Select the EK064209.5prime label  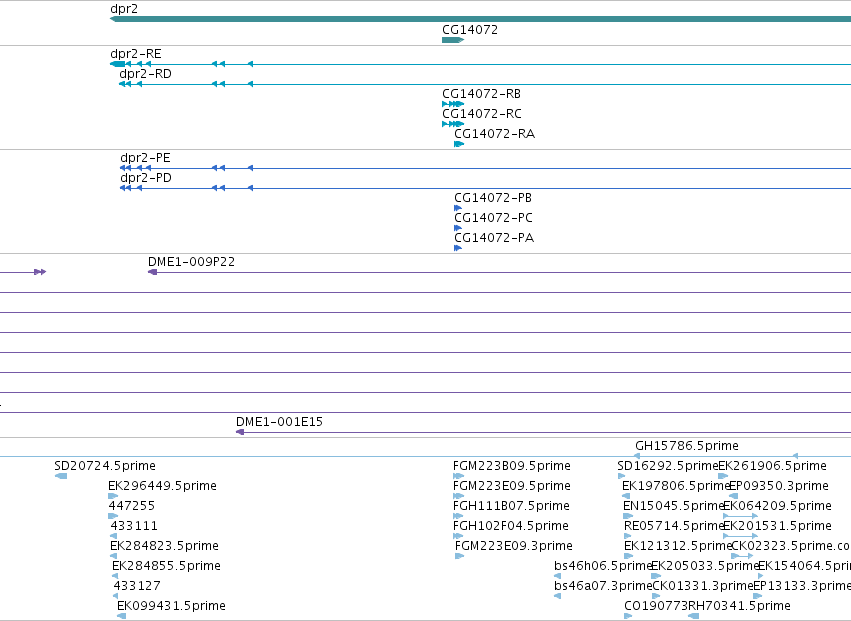click(x=778, y=506)
